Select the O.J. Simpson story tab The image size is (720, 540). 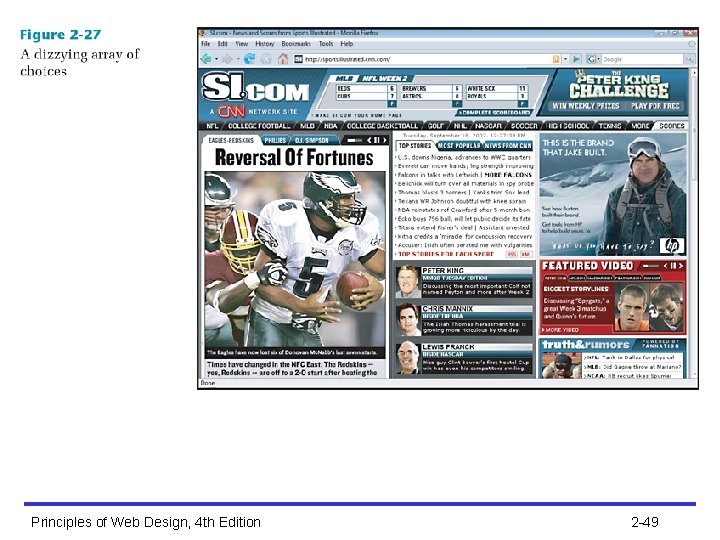click(x=312, y=140)
